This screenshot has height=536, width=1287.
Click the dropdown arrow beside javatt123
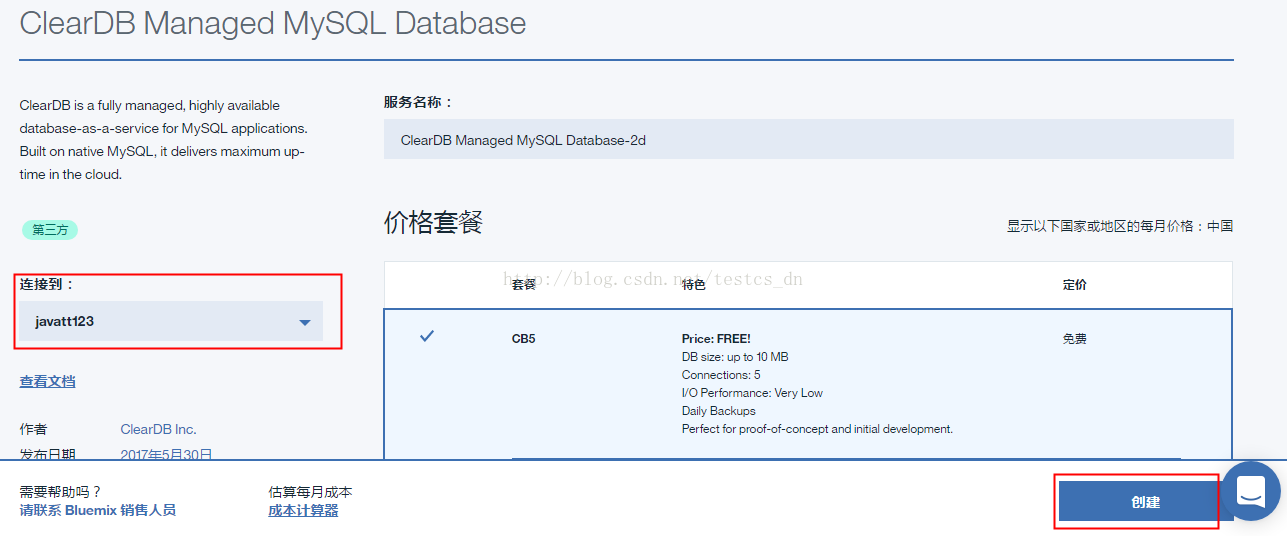pos(305,322)
